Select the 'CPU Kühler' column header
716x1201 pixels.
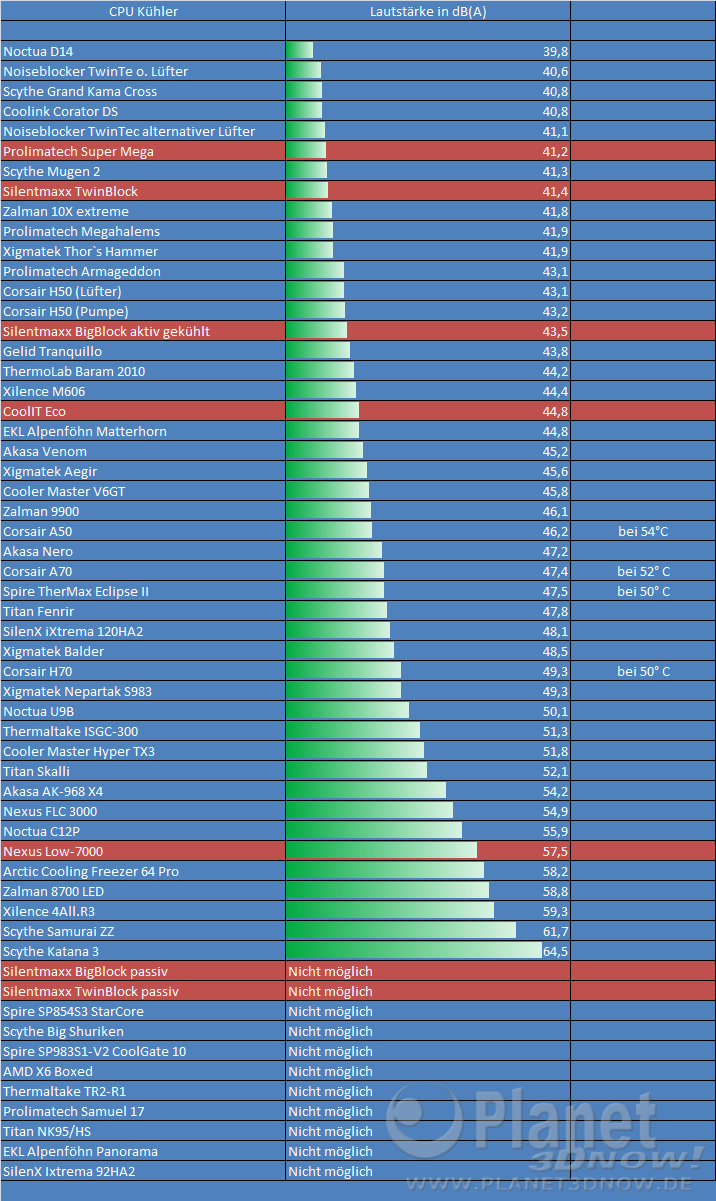coord(142,11)
